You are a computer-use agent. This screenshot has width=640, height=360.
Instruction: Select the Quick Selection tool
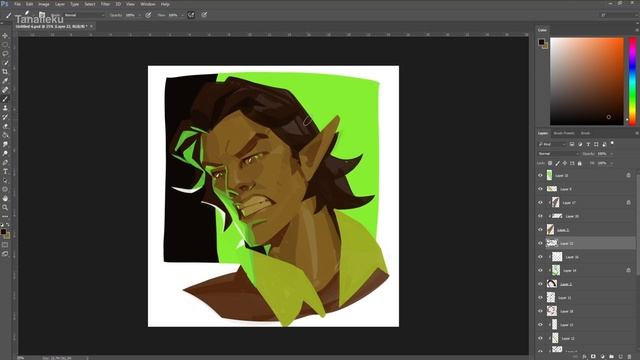5,63
